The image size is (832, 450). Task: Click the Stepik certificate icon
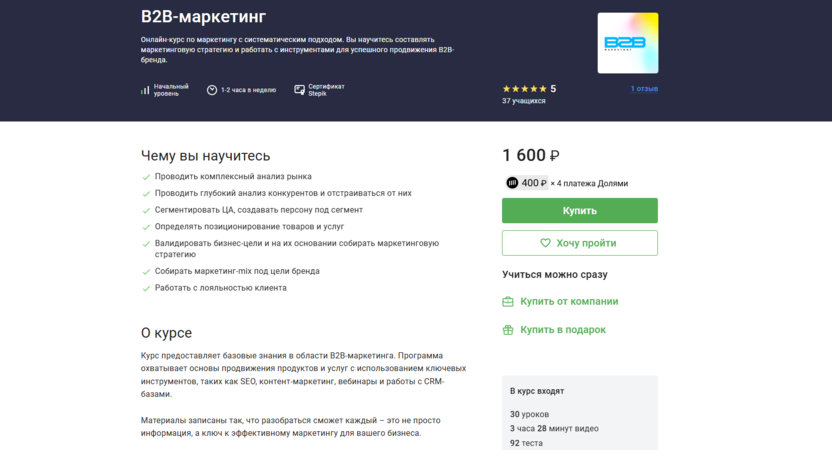(x=299, y=90)
